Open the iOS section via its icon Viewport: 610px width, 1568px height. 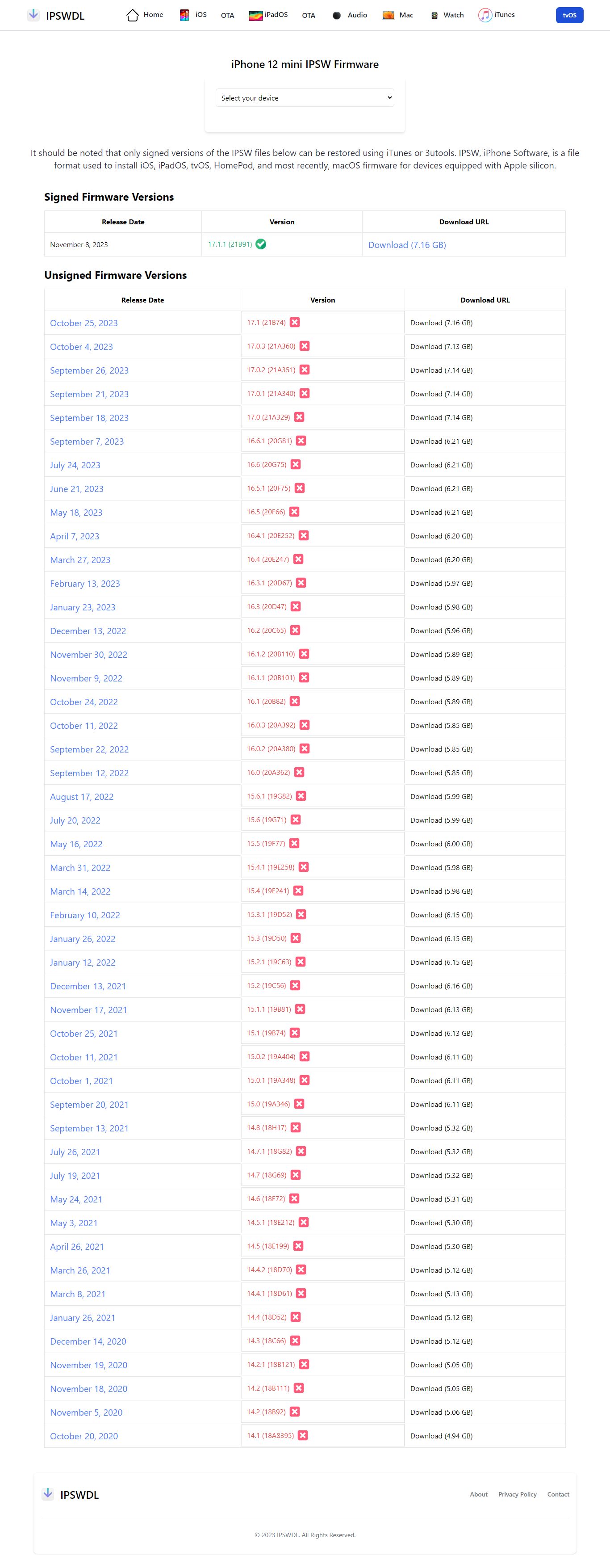click(x=184, y=15)
